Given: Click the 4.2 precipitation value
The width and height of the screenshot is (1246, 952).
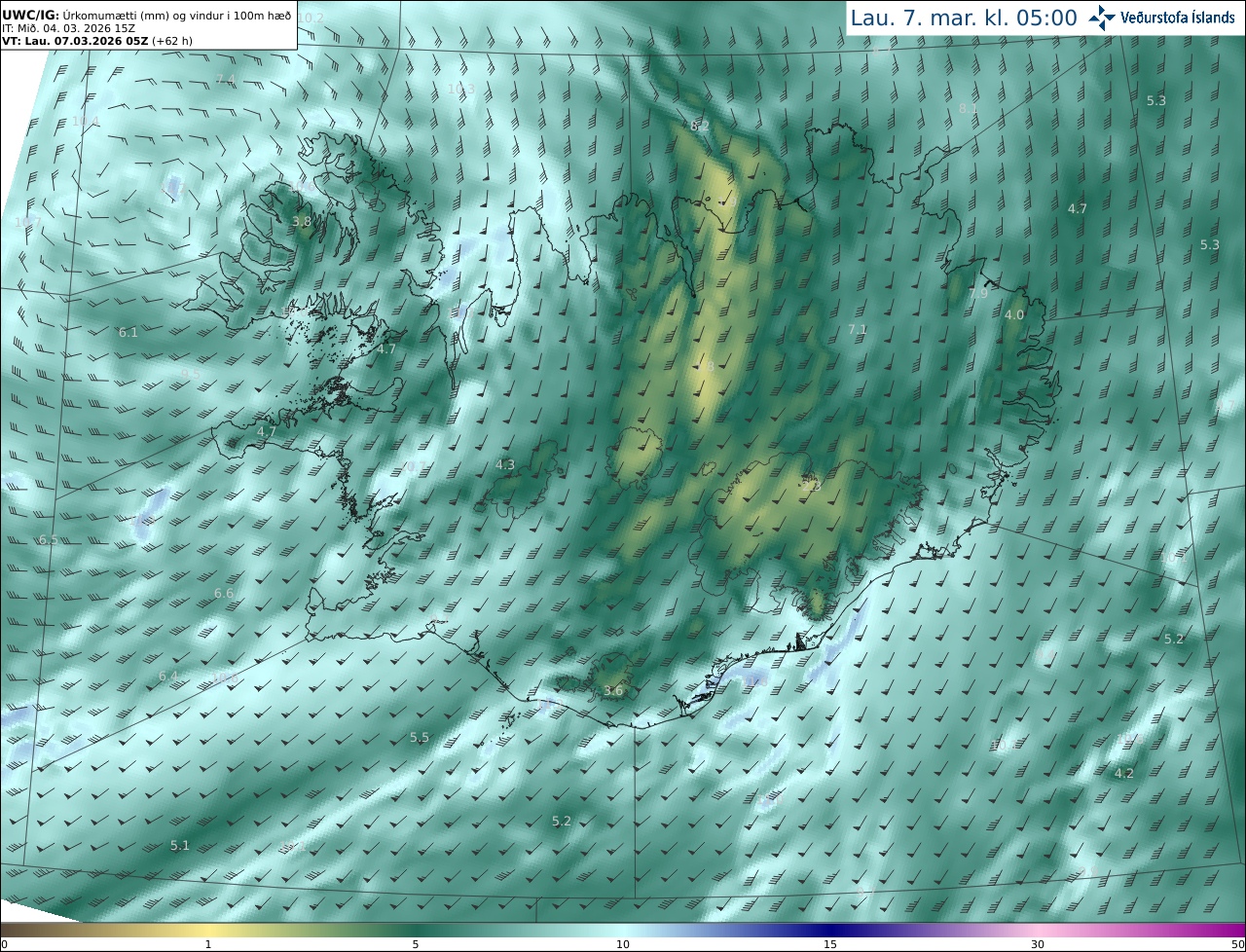Looking at the screenshot, I should coord(1124,774).
